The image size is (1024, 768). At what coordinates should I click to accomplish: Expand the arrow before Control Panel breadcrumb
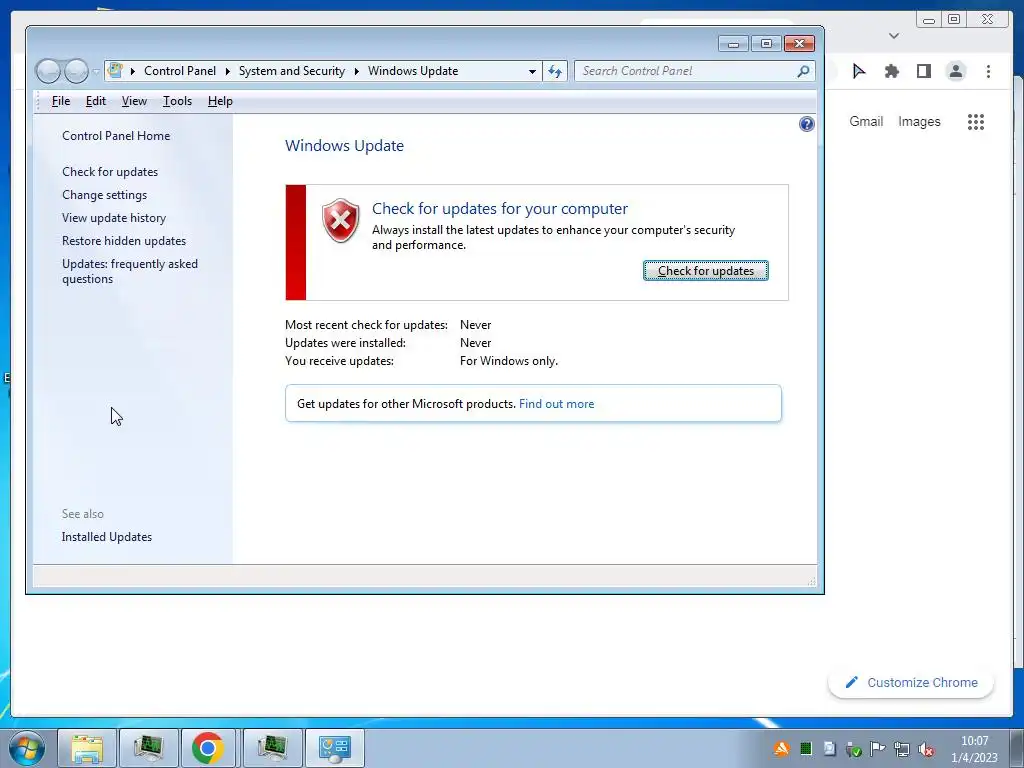(x=133, y=71)
